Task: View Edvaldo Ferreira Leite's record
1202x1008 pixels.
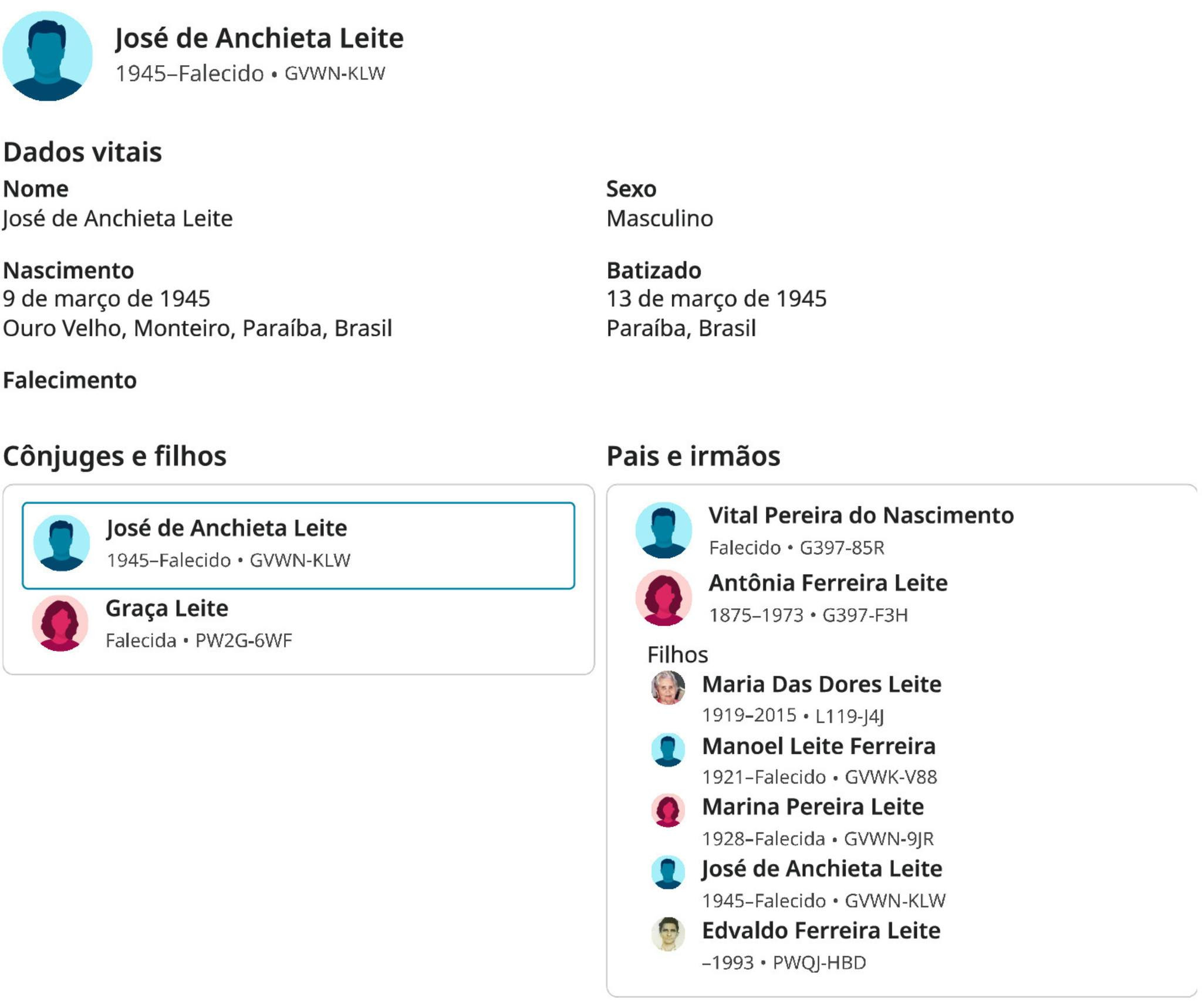Action: click(x=821, y=931)
